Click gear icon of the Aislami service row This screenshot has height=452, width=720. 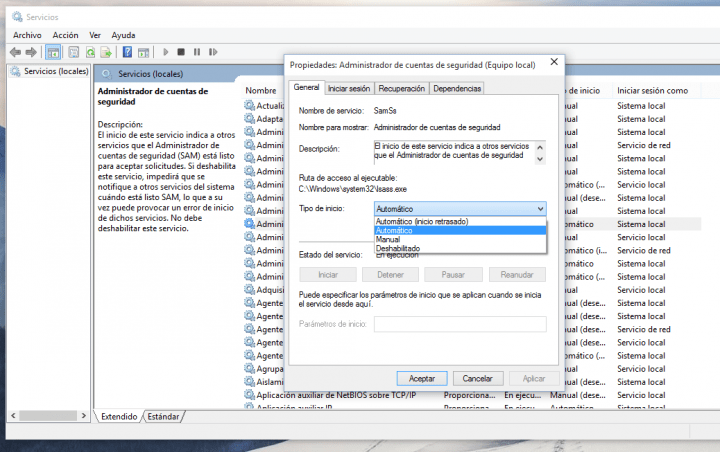(249, 381)
